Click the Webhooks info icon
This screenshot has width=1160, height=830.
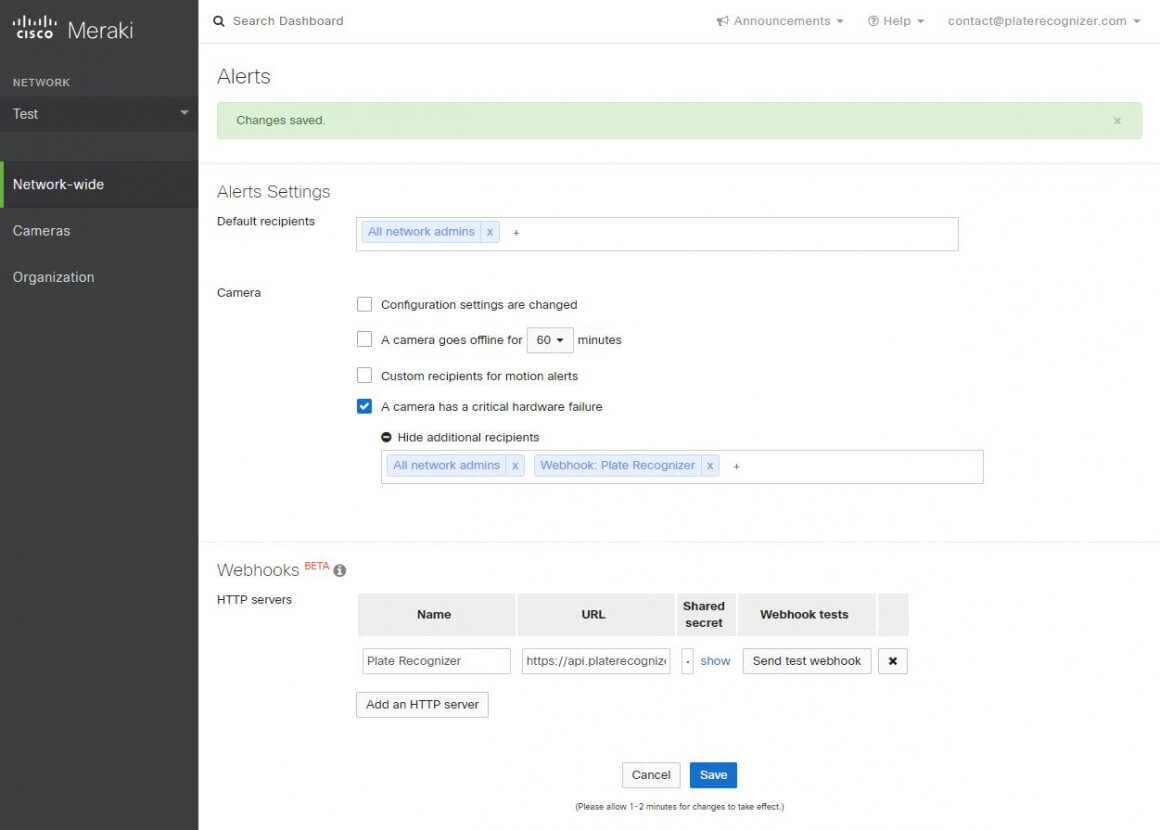click(340, 570)
